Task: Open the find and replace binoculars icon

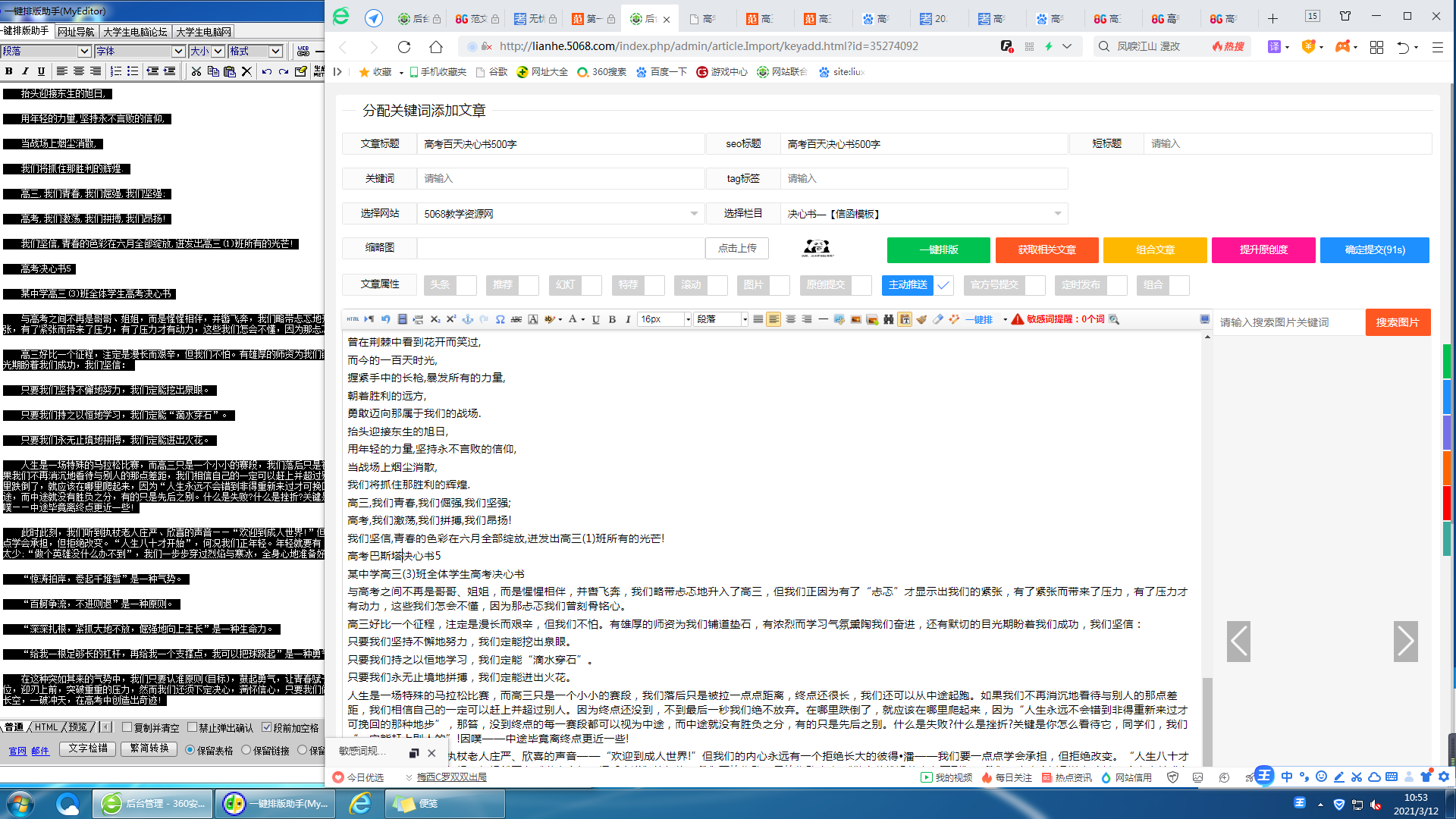Action: tap(887, 319)
